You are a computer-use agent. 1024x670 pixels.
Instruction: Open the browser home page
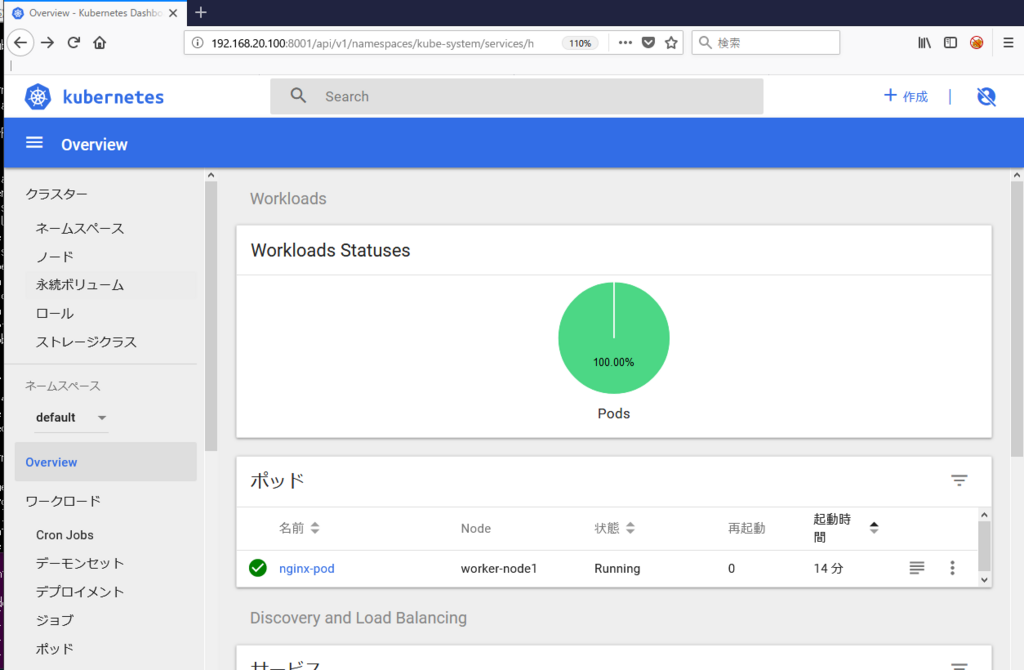coord(99,42)
